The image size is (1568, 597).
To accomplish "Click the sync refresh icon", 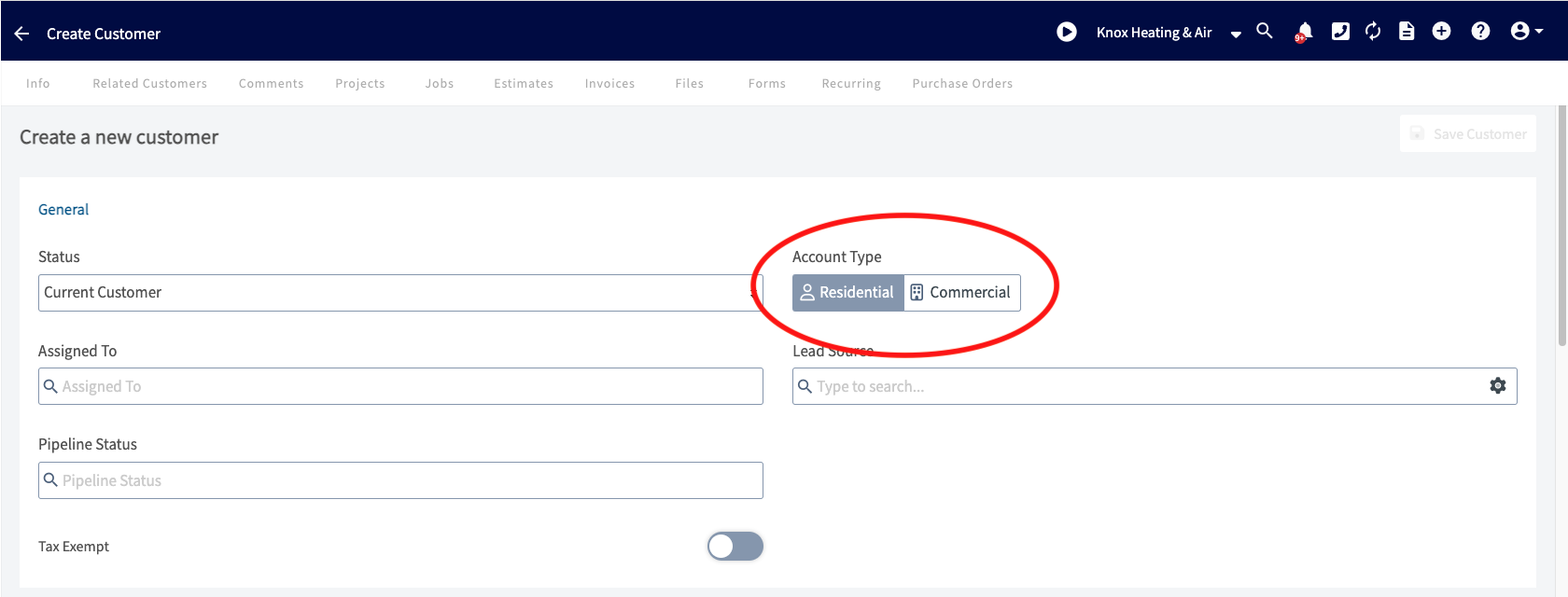I will (x=1373, y=32).
